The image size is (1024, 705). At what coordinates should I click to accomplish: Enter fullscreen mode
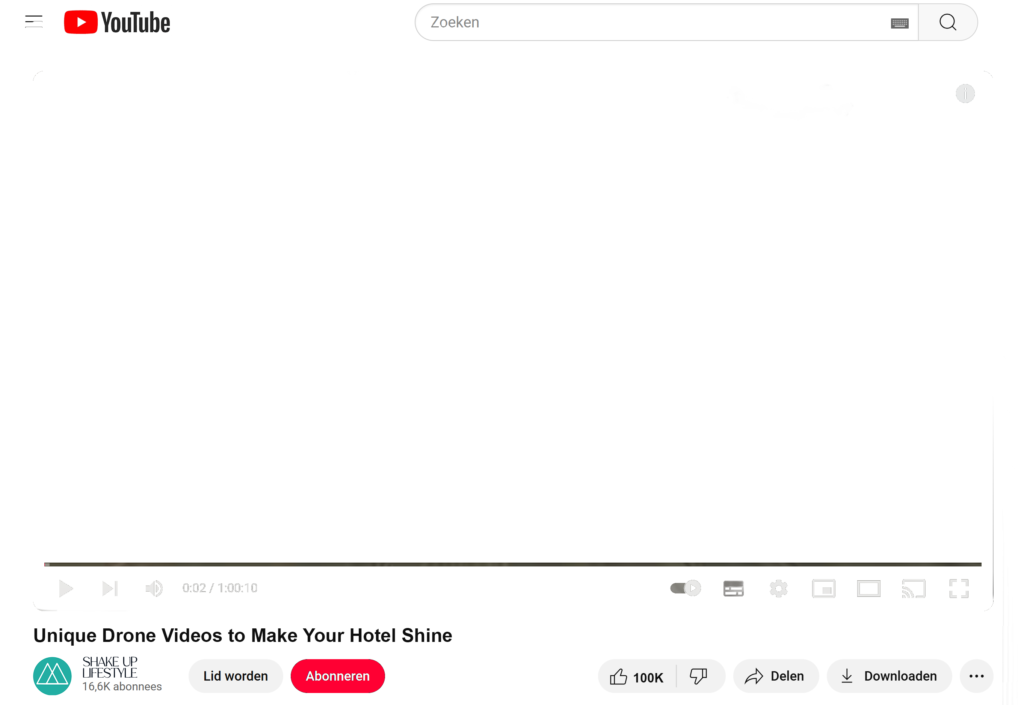pos(959,588)
